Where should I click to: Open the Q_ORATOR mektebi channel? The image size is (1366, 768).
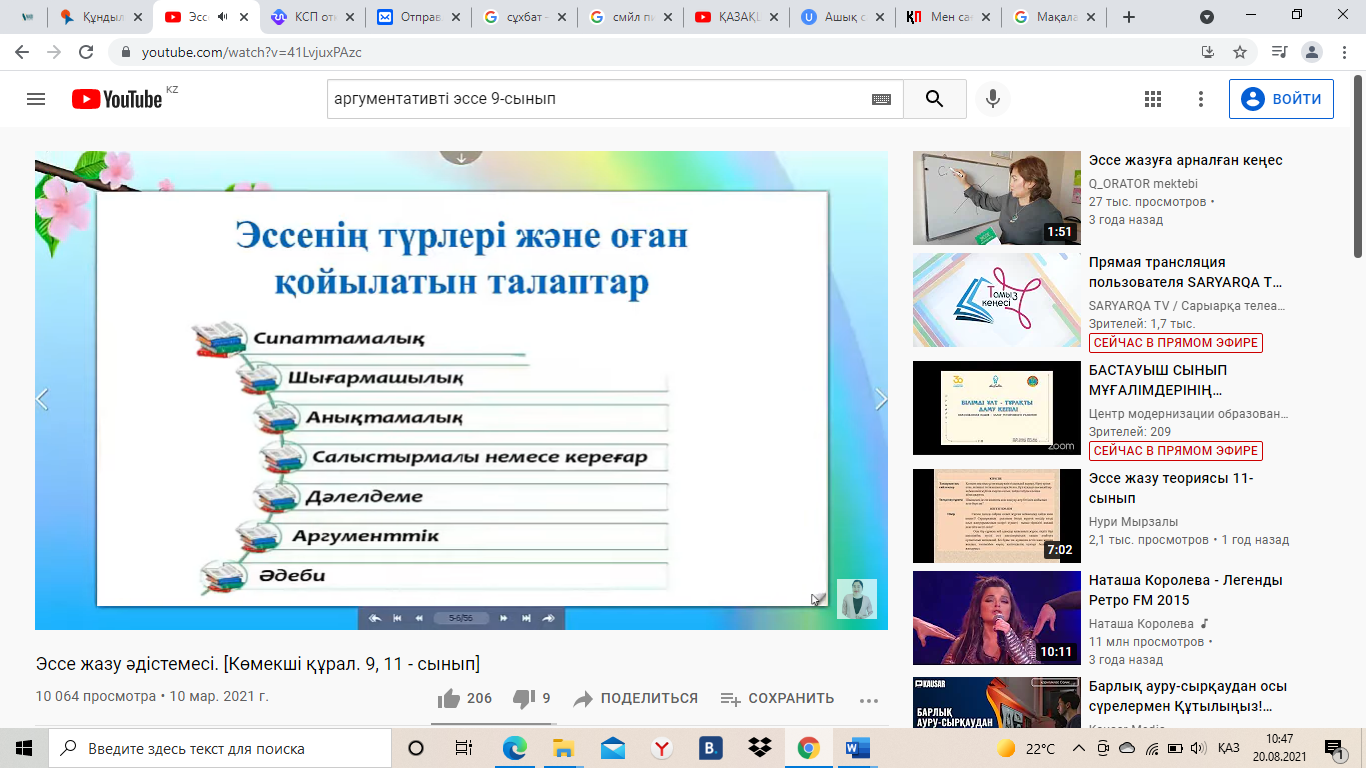point(1143,184)
